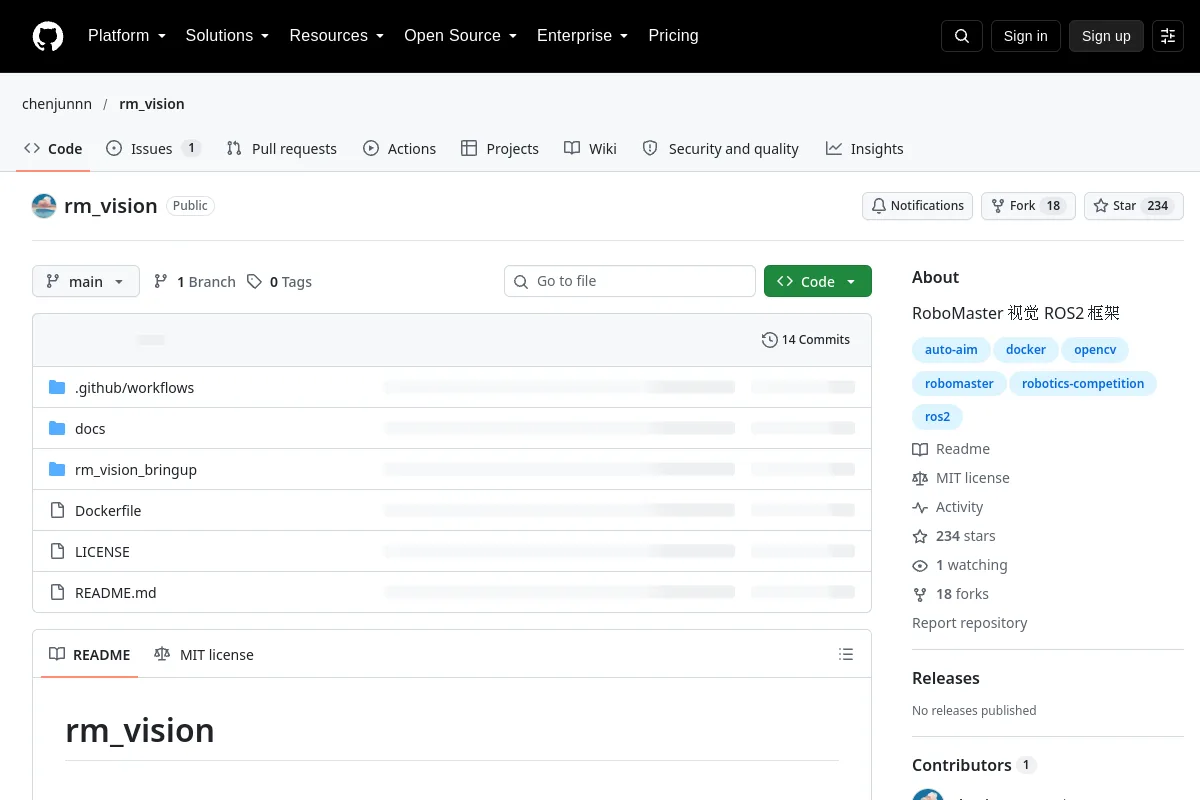Select the README tab in file viewer

90,654
